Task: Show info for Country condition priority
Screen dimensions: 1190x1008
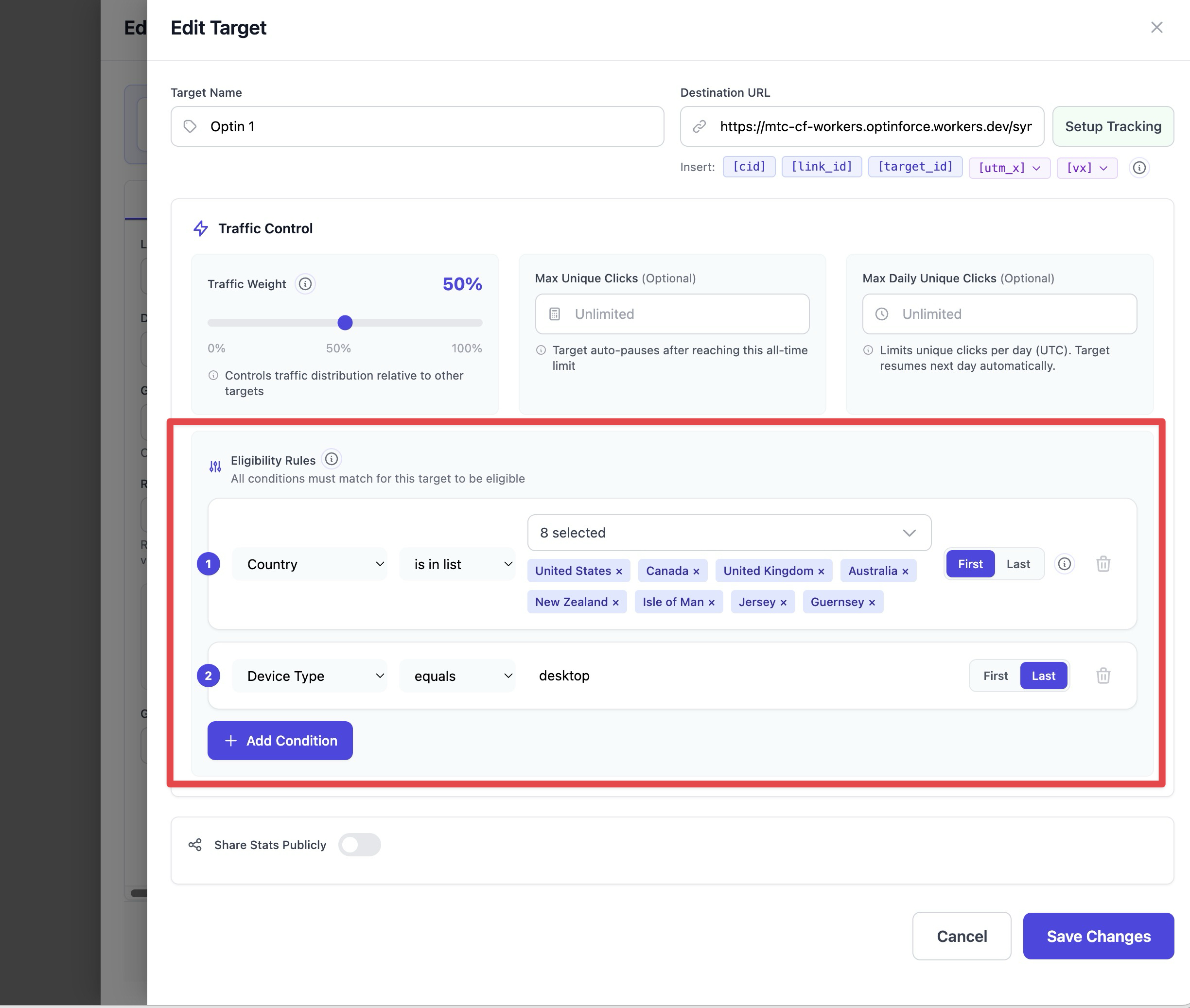Action: (x=1064, y=564)
